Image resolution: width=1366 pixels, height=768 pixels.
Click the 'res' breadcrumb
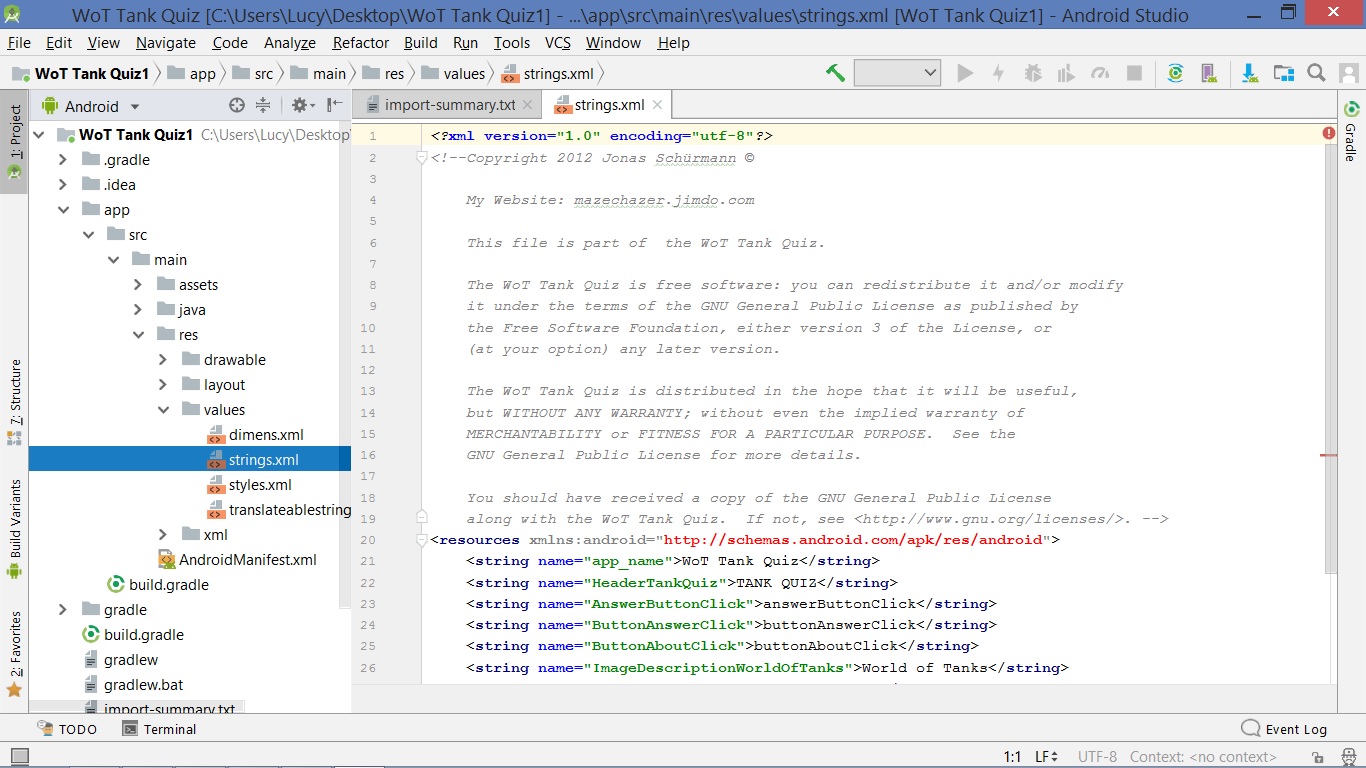click(385, 73)
